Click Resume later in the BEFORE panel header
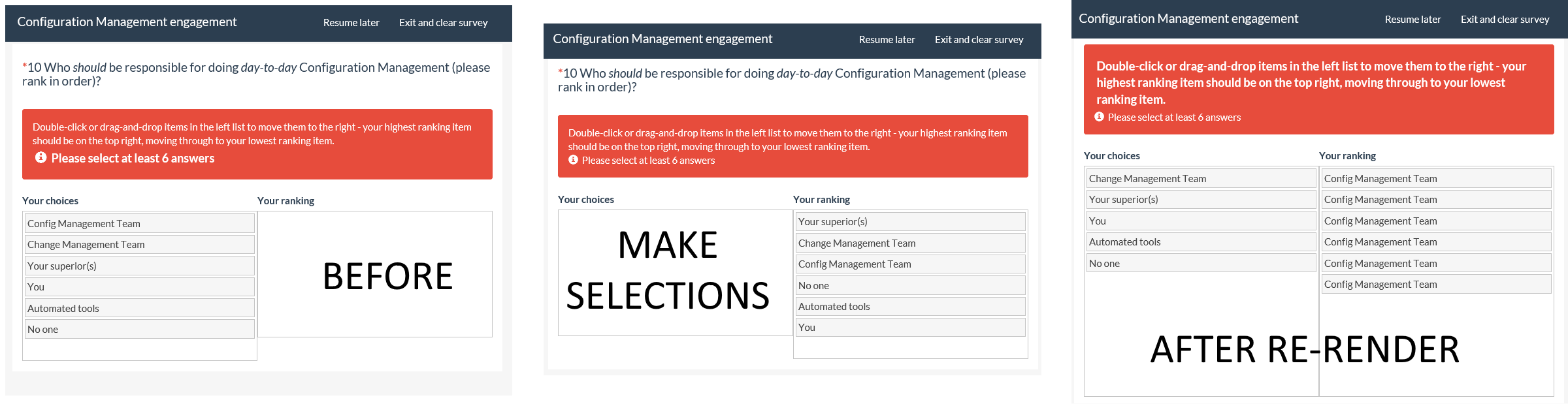 351,23
